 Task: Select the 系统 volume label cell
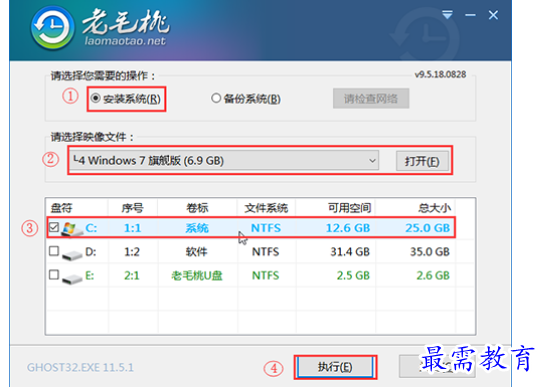(x=197, y=228)
